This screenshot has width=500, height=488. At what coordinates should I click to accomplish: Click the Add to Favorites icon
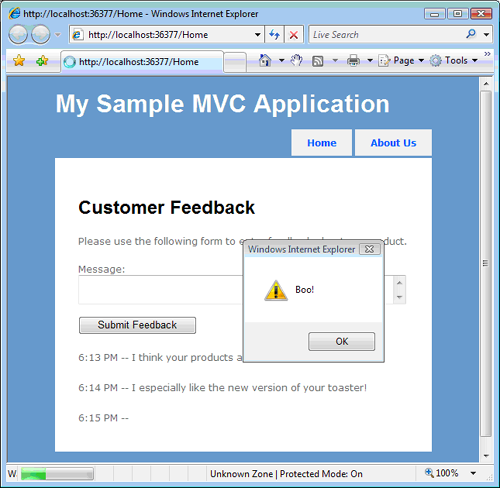coord(42,61)
